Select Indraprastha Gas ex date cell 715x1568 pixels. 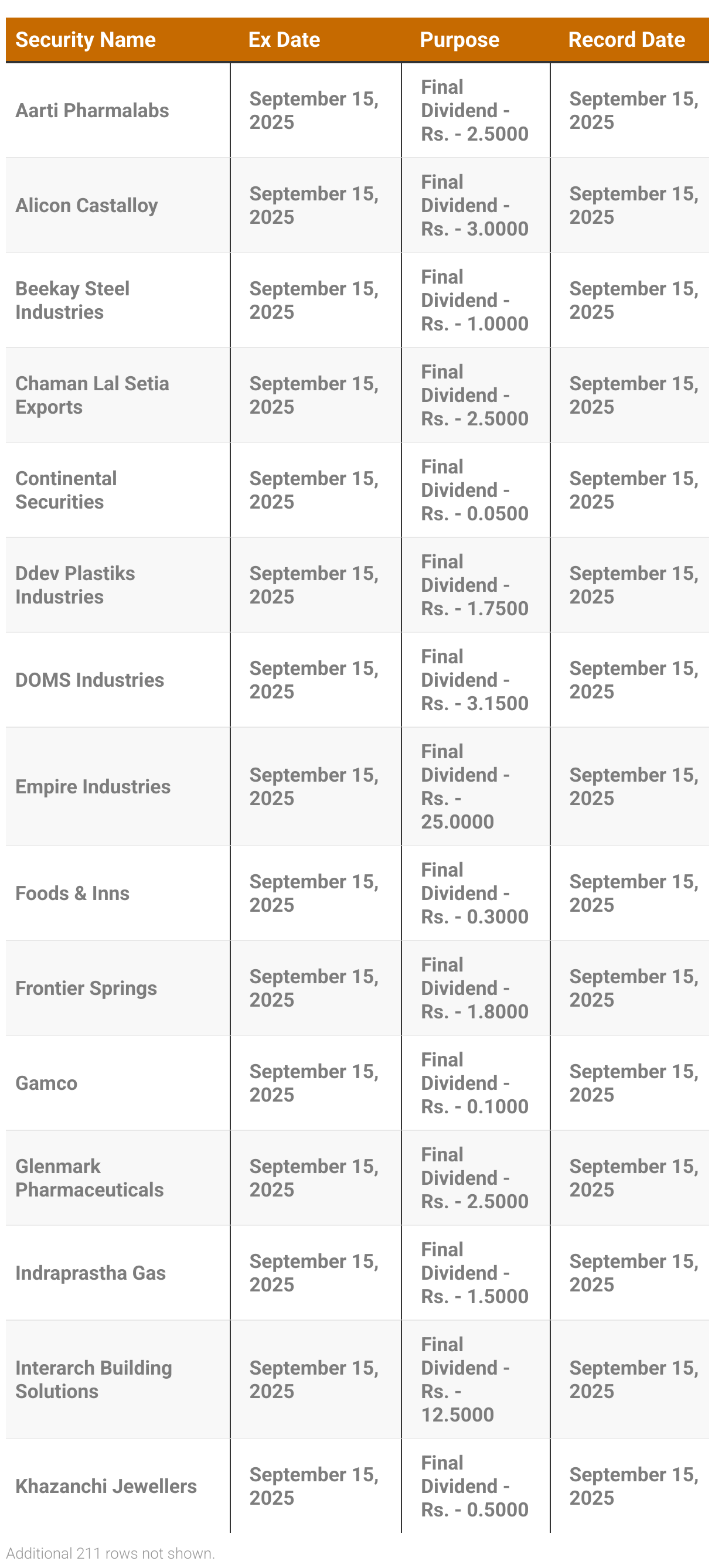[x=314, y=1273]
